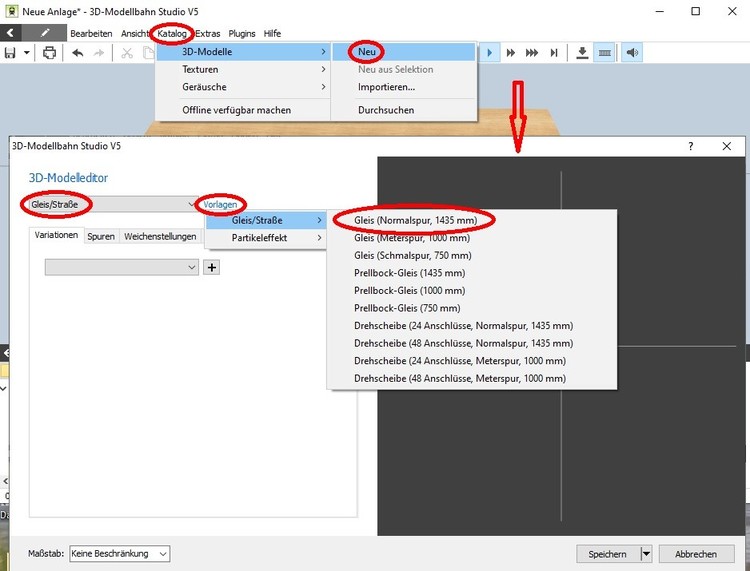
Task: Click the redo arrow icon
Action: click(99, 53)
